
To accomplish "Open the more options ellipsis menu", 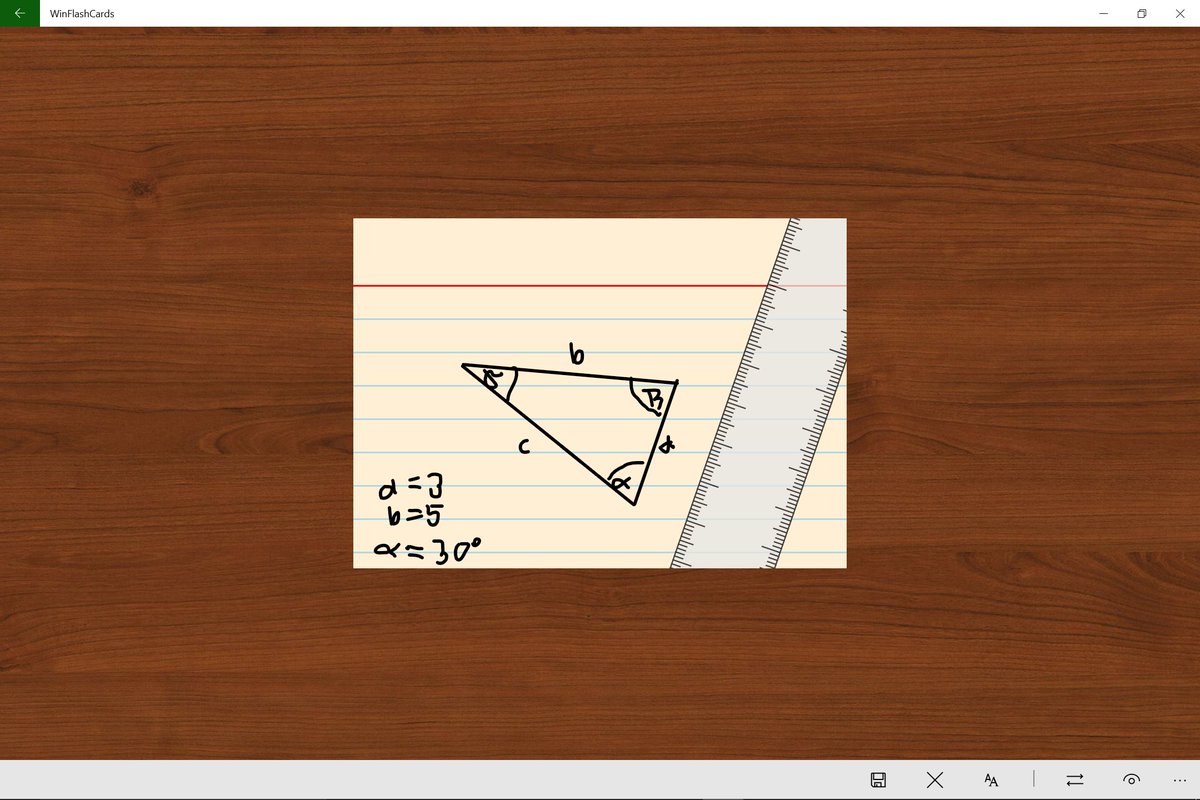I will pos(1180,780).
